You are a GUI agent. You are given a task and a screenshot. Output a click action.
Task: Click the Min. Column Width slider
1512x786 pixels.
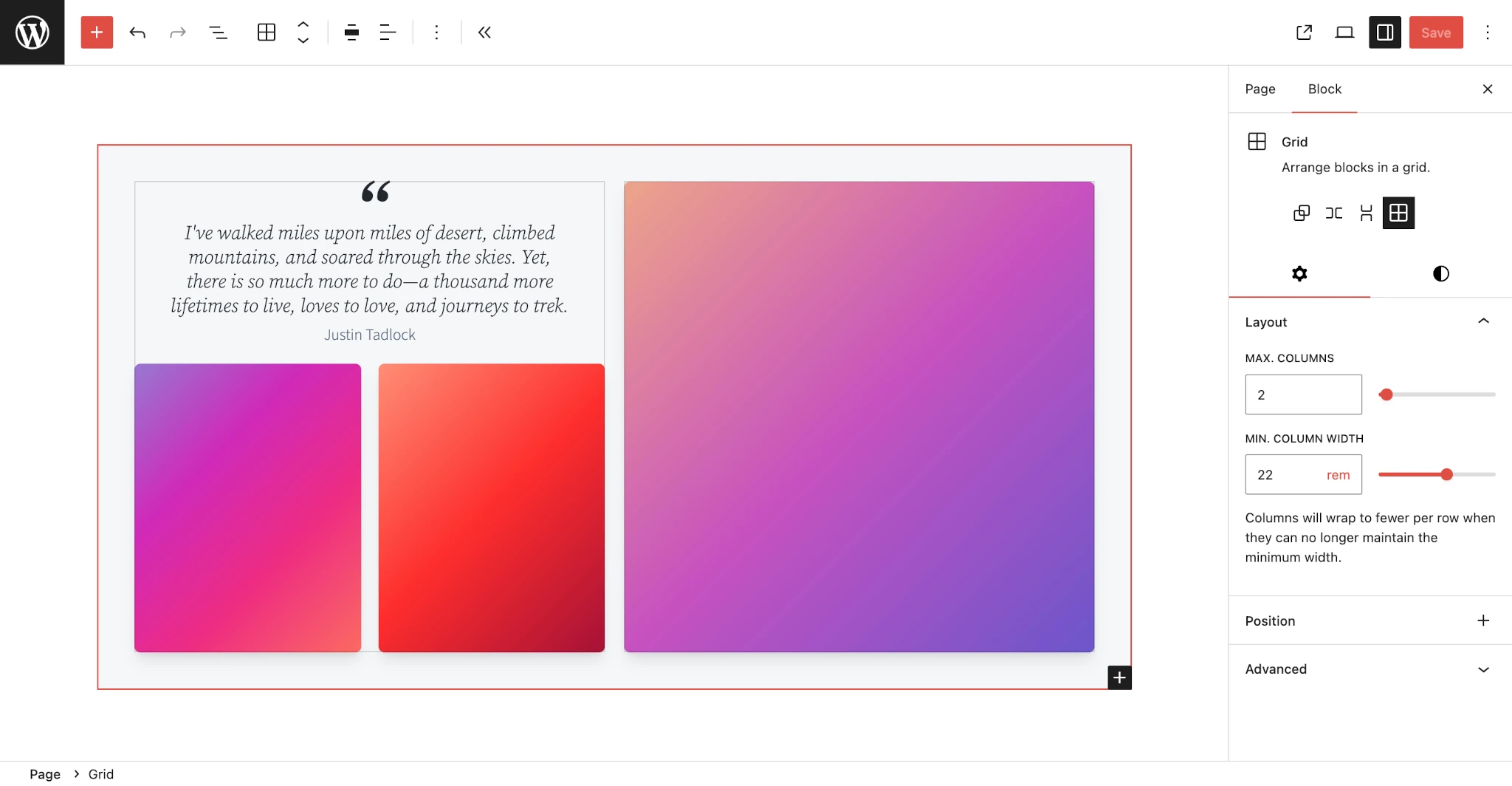click(1436, 474)
